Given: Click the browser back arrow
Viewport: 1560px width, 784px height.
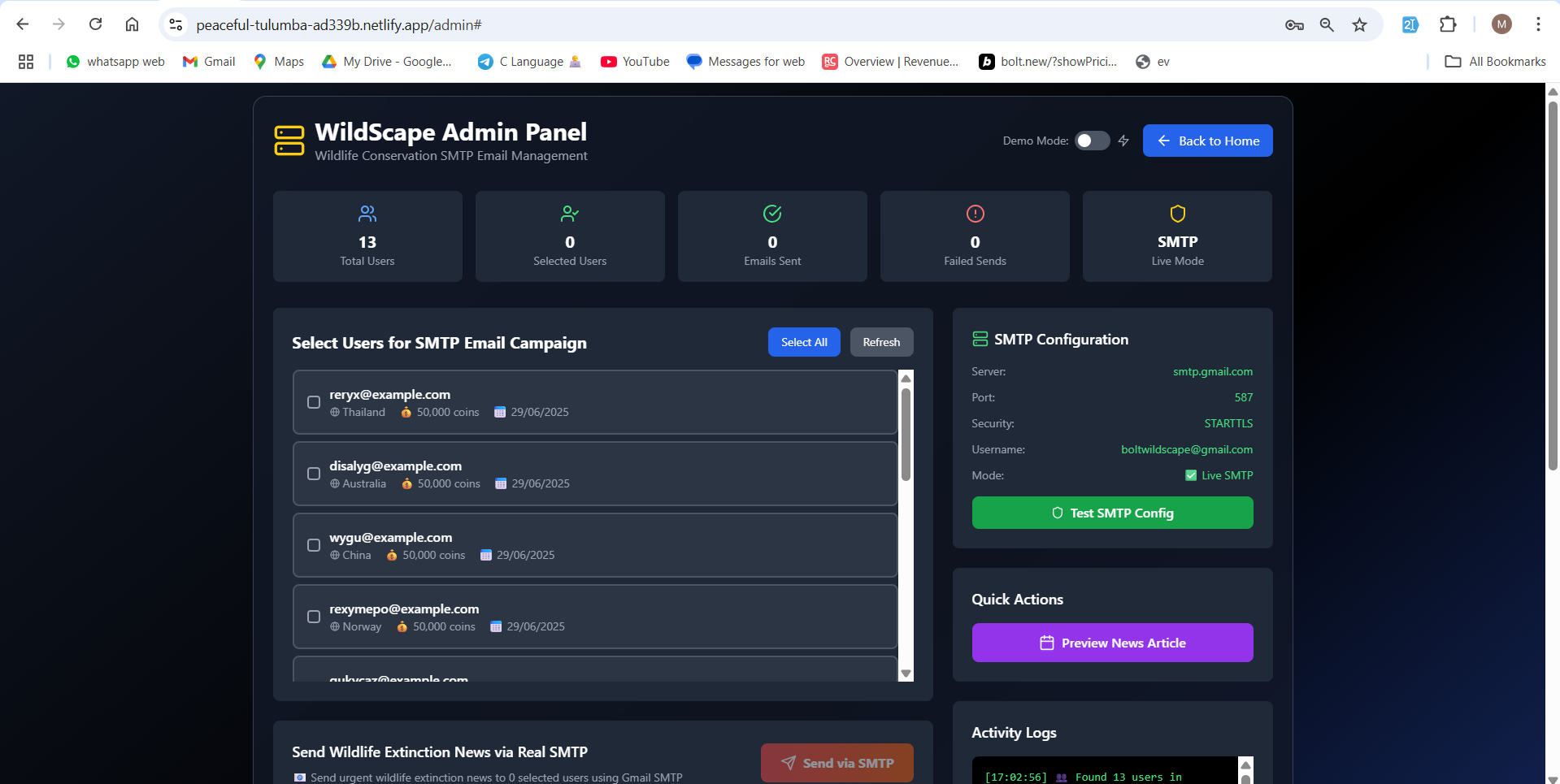Looking at the screenshot, I should pyautogui.click(x=23, y=24).
